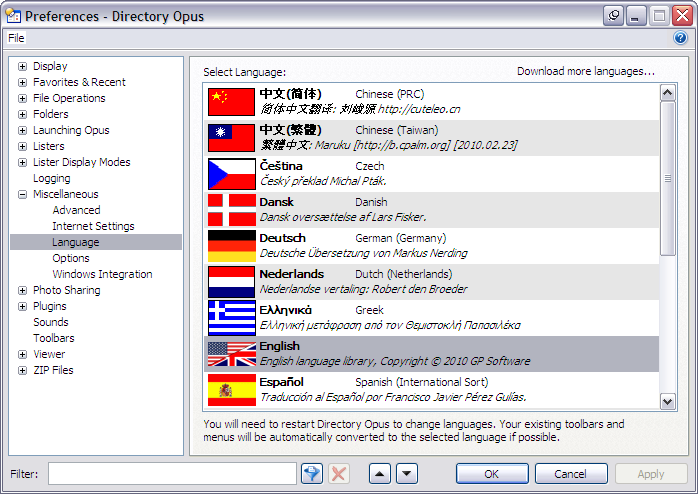The image size is (698, 494).
Task: Click the language list scrollbar up arrow
Action: [x=667, y=93]
